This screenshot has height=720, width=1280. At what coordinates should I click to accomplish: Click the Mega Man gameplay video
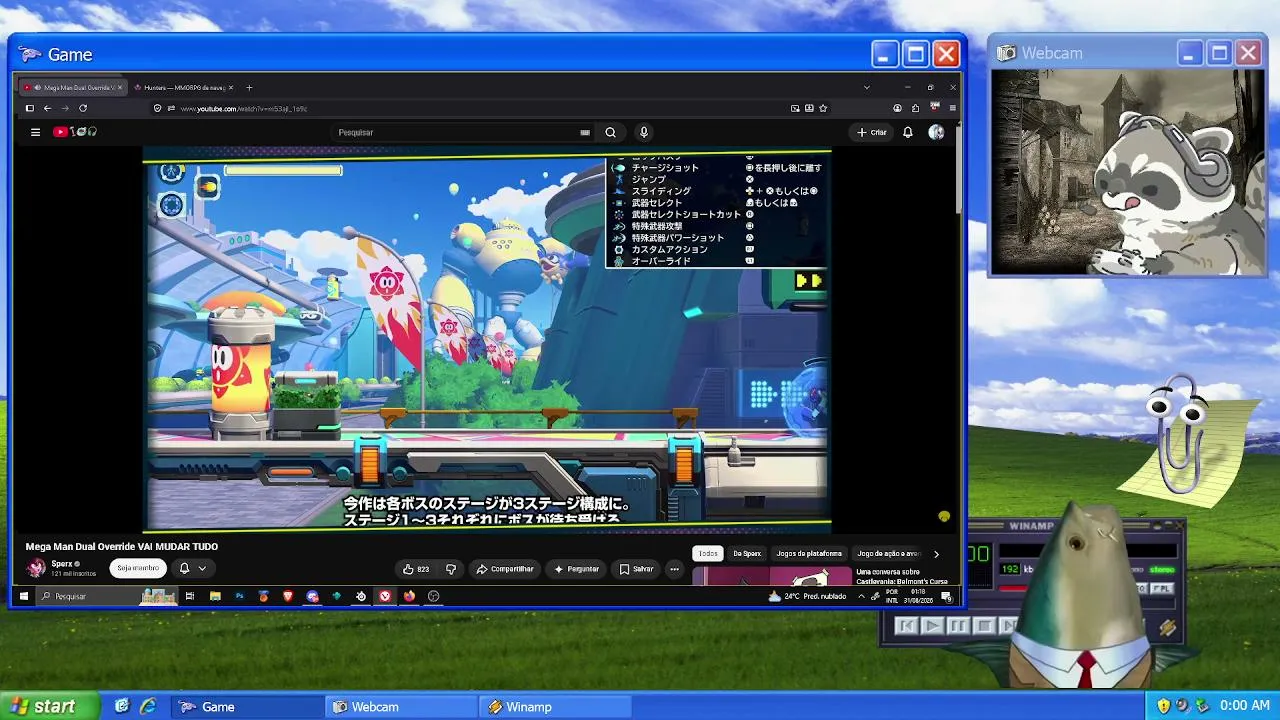click(x=487, y=340)
